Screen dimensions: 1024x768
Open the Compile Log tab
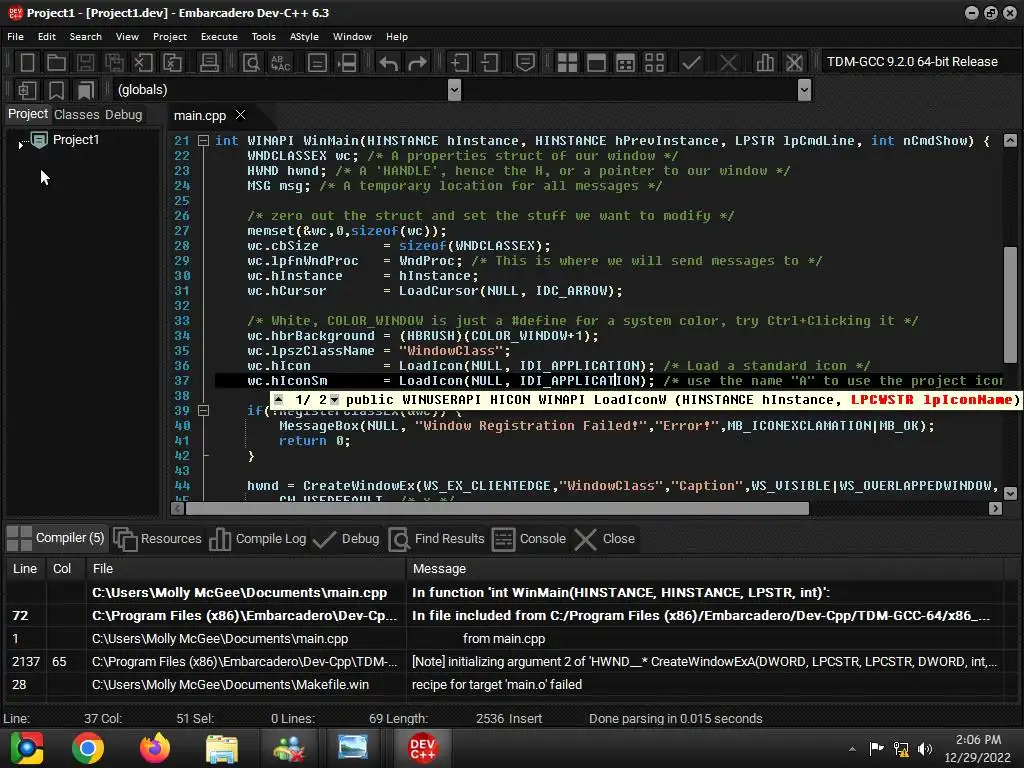point(257,539)
